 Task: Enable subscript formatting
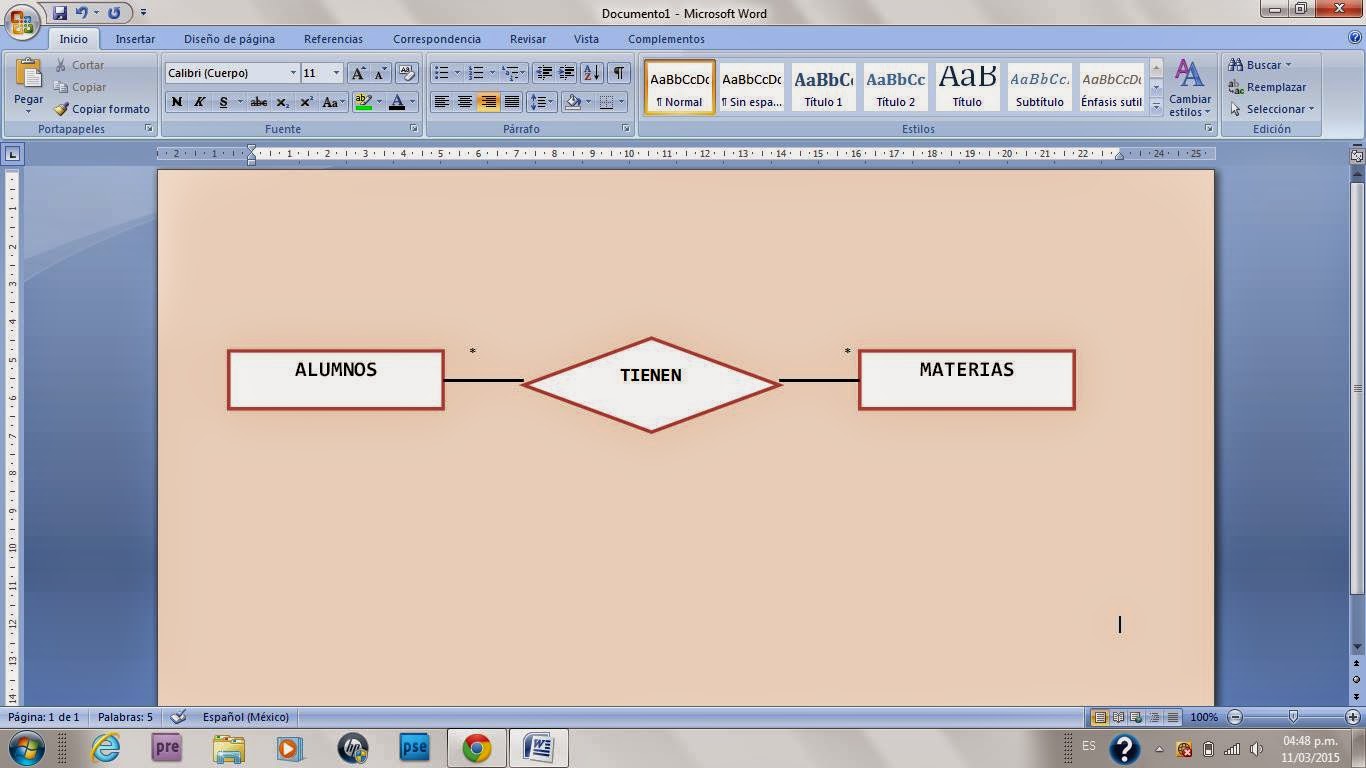(283, 102)
